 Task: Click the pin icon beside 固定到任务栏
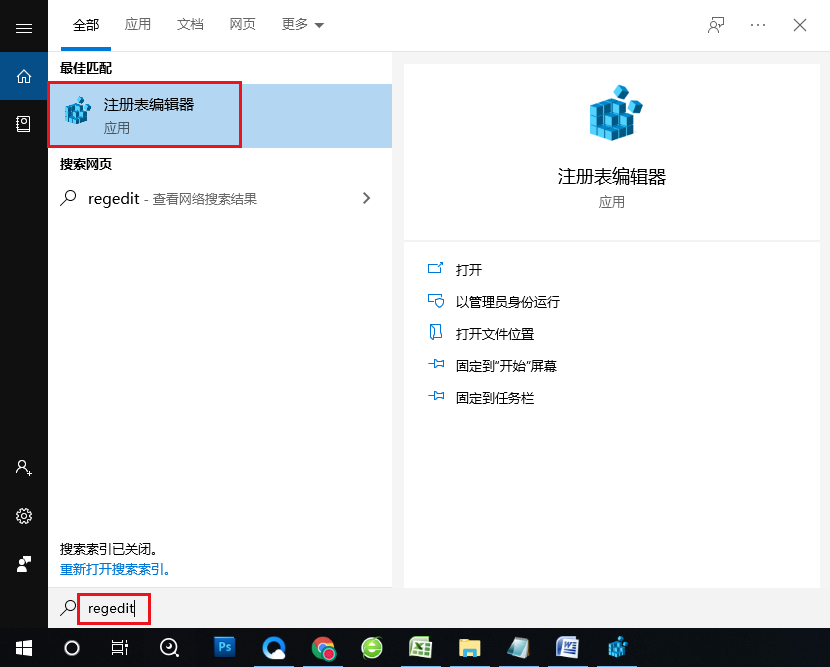click(x=436, y=396)
